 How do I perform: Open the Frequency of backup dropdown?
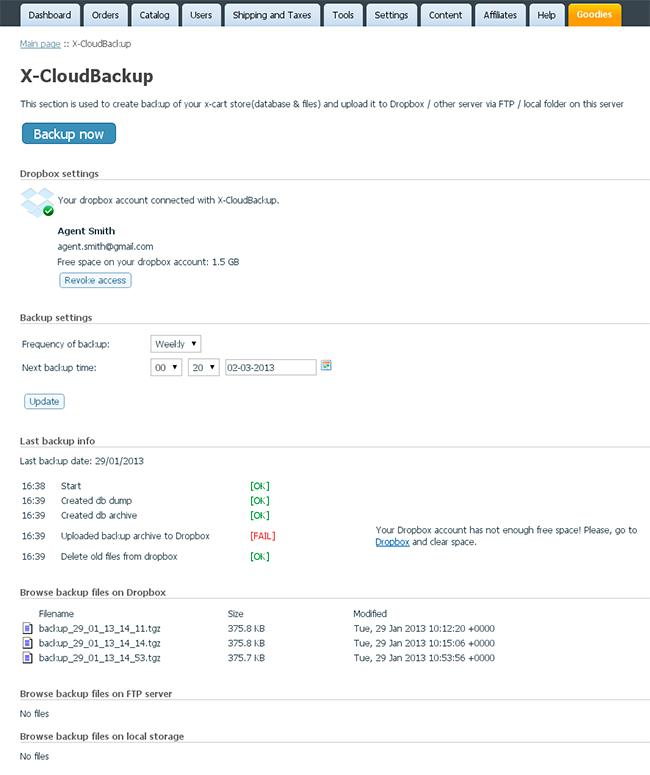[175, 344]
